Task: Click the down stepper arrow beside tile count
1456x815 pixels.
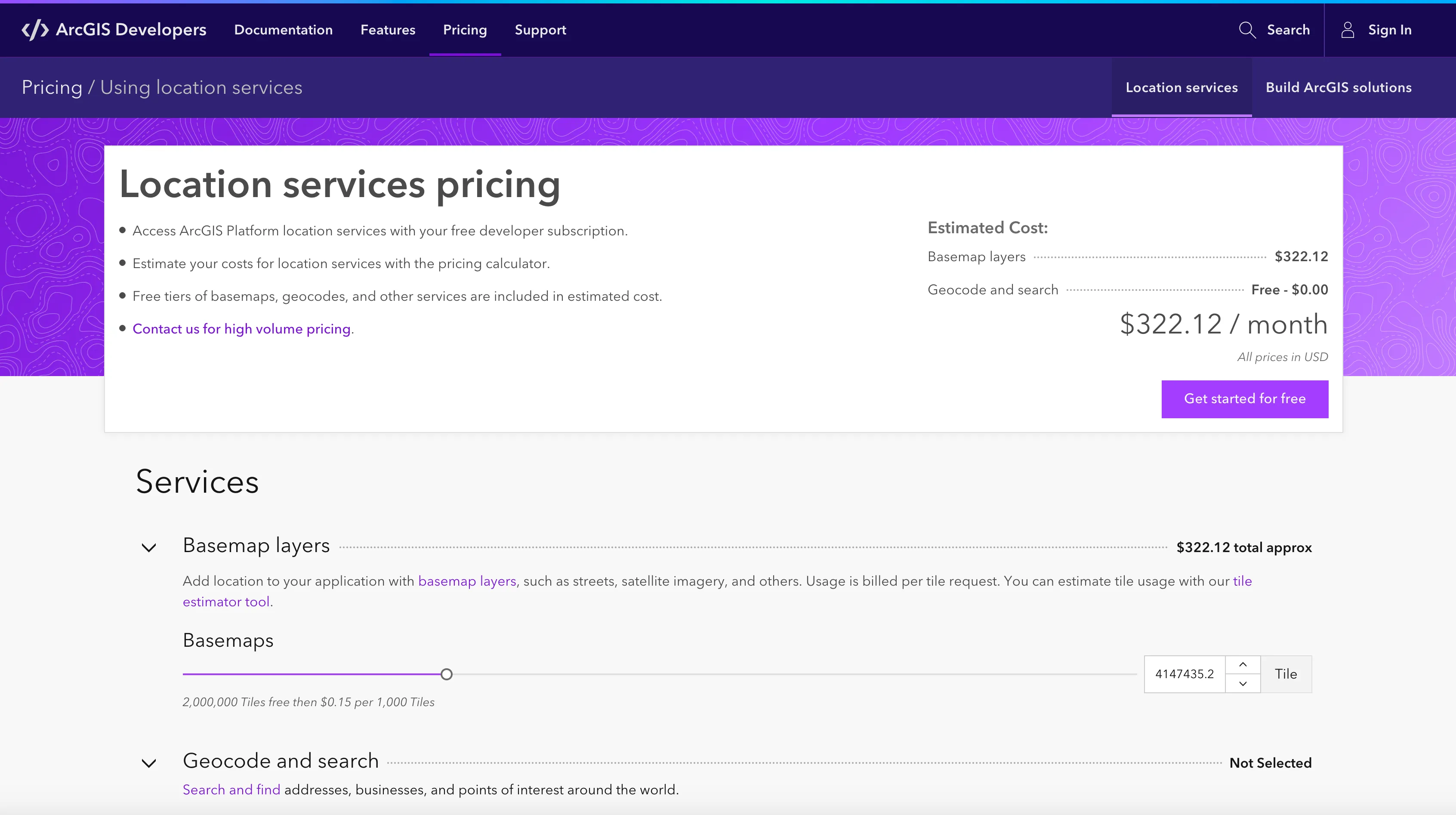Action: [1243, 684]
